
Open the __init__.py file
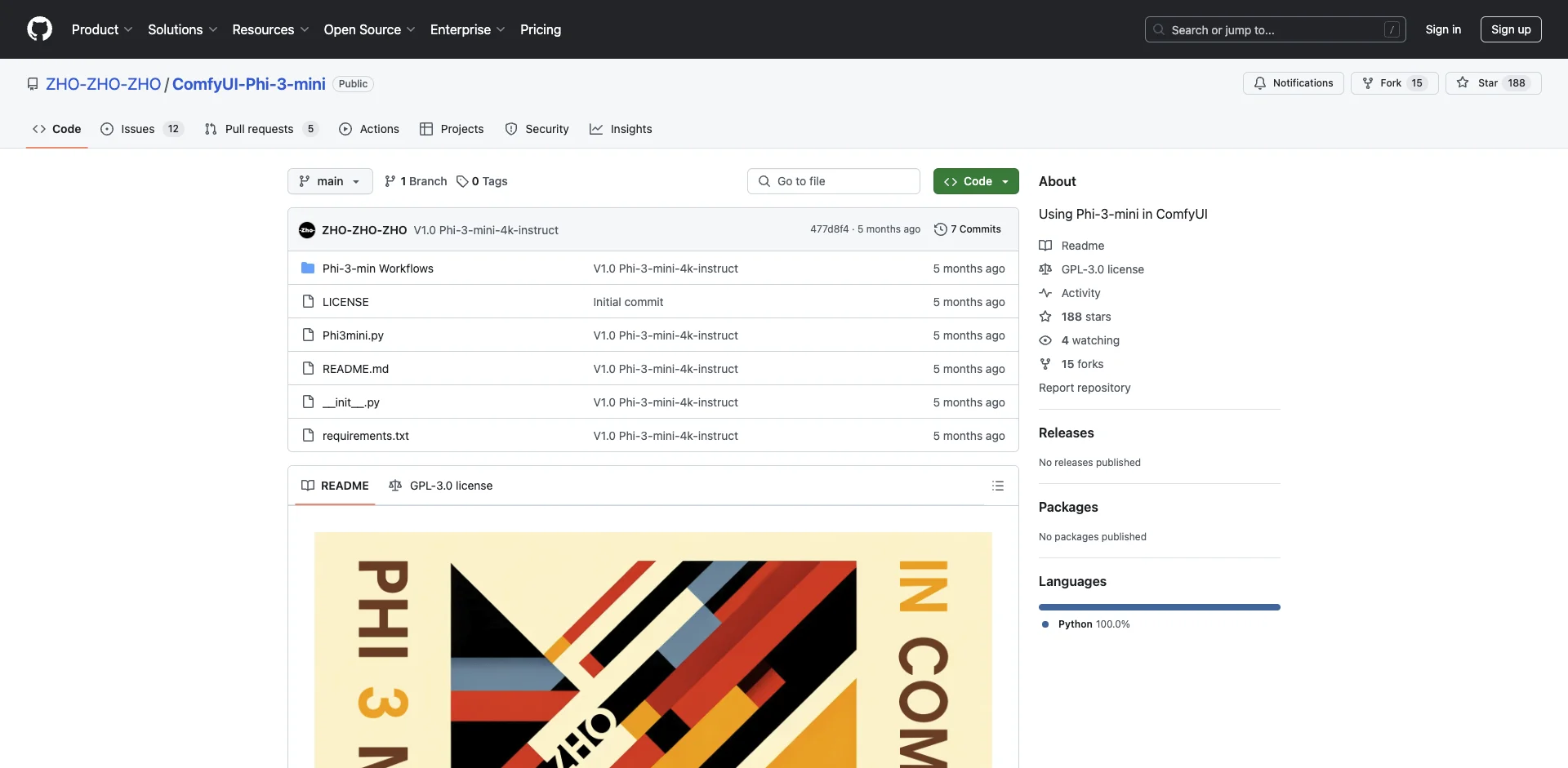(351, 402)
